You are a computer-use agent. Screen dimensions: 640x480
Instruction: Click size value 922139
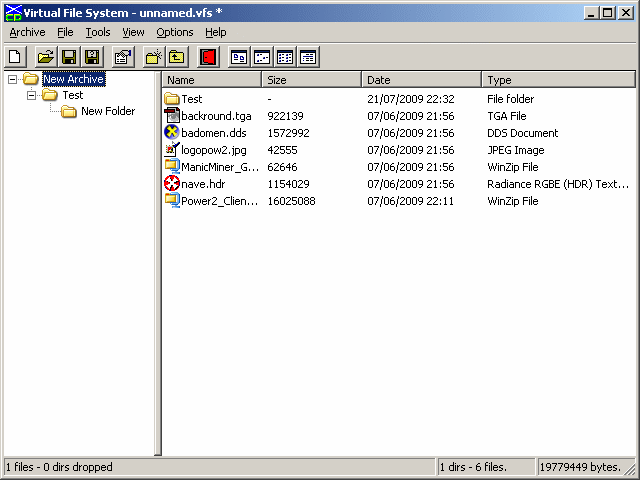click(x=285, y=116)
